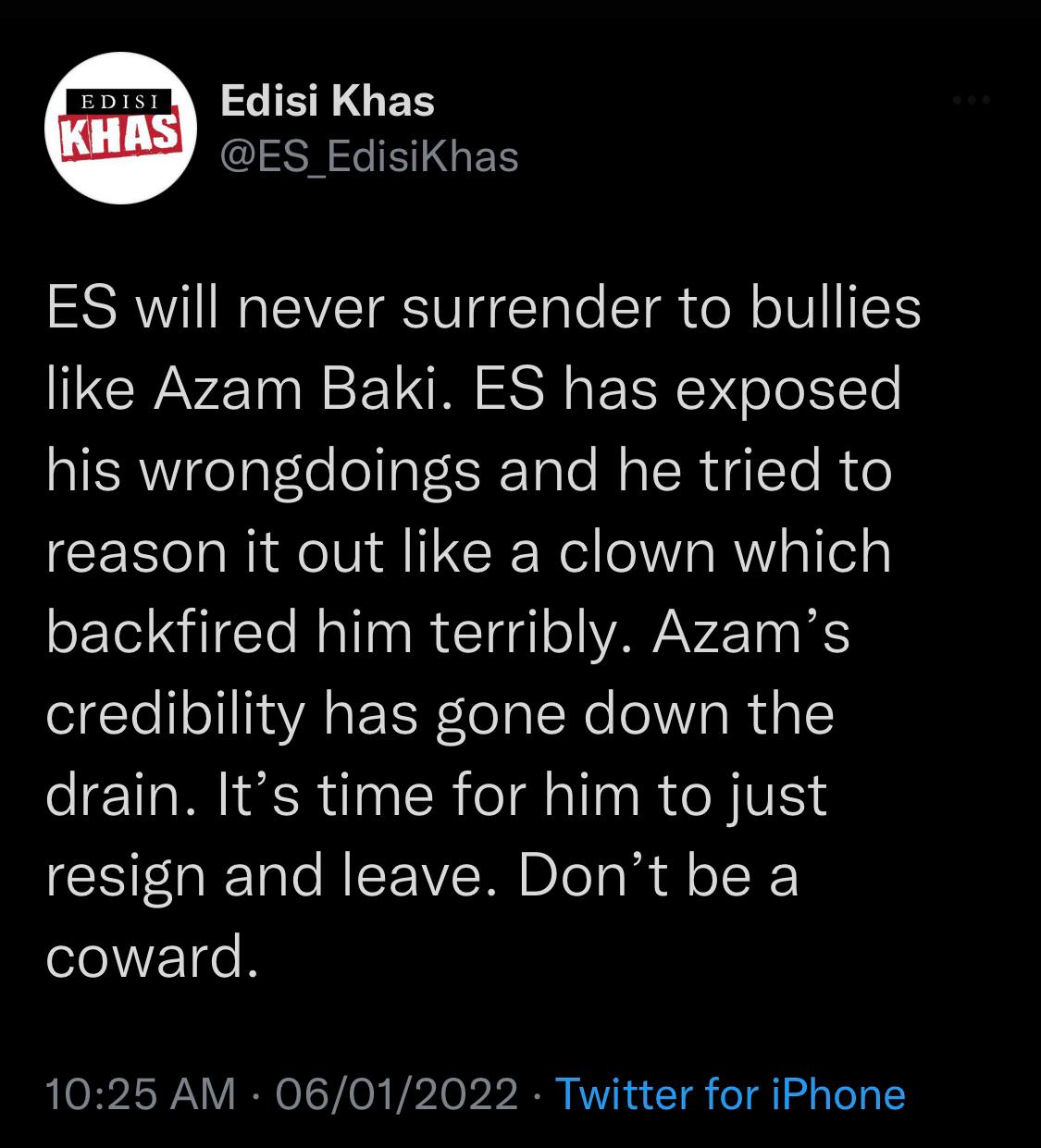Viewport: 1041px width, 1148px height.
Task: Open the Twitter for iPhone source link
Action: coord(729,1094)
